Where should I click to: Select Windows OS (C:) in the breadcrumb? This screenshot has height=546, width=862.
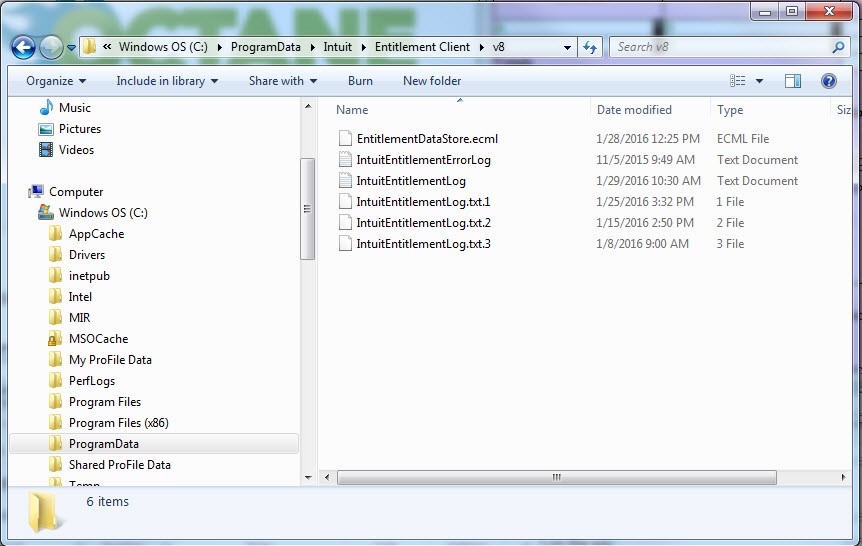click(163, 47)
